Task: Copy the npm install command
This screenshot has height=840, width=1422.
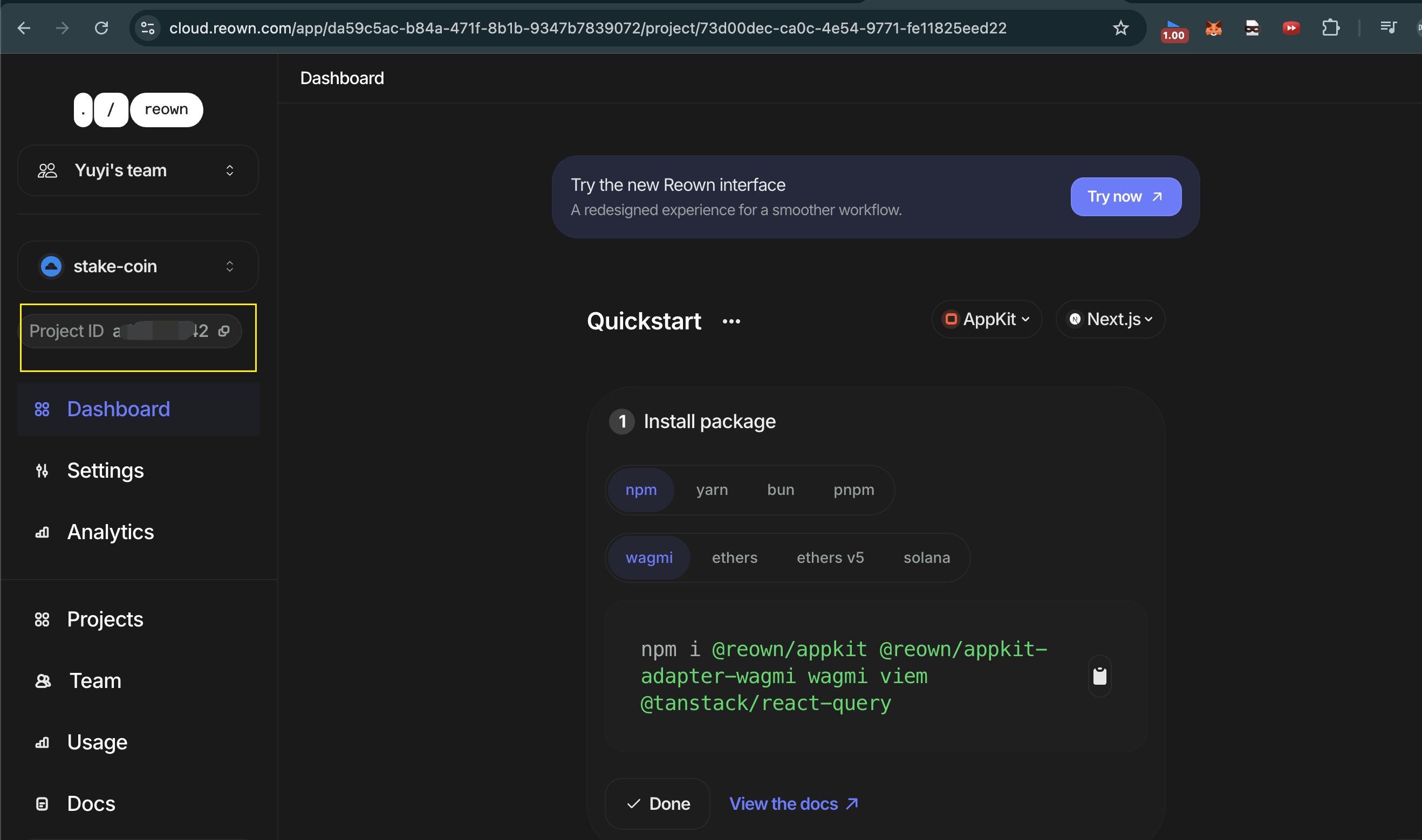Action: [1099, 676]
